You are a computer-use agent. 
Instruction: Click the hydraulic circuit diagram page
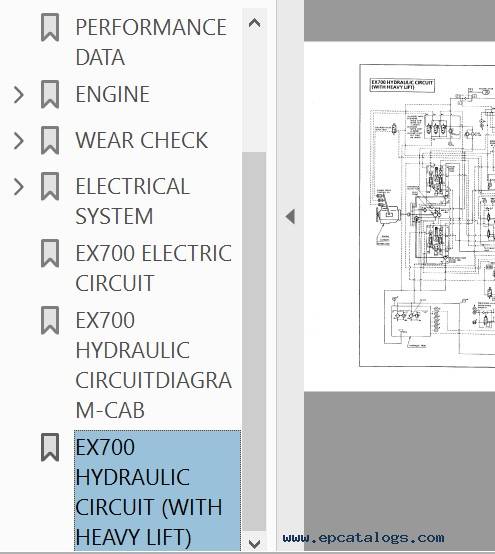(x=399, y=216)
